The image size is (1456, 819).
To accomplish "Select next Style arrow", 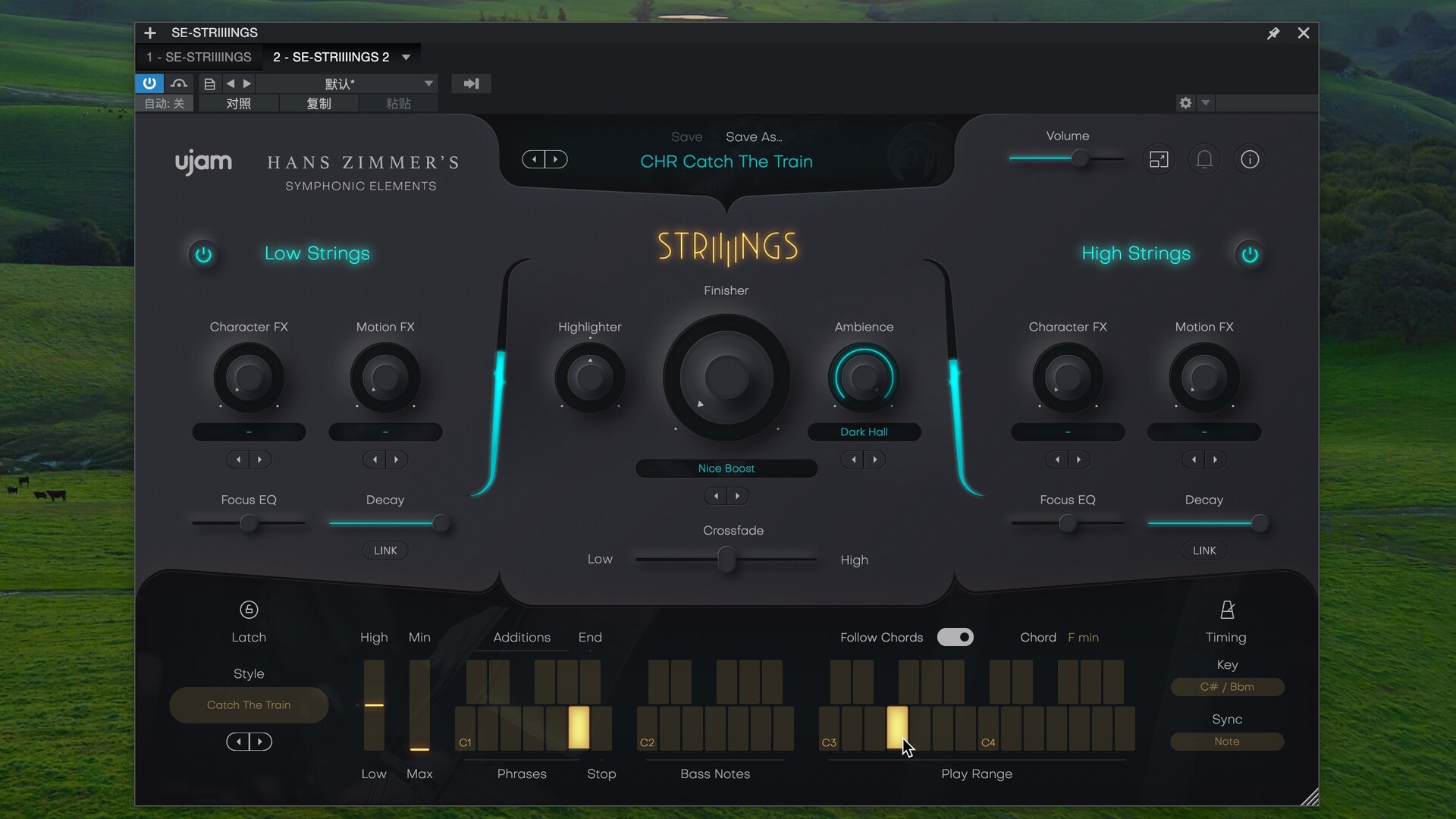I will tap(260, 742).
